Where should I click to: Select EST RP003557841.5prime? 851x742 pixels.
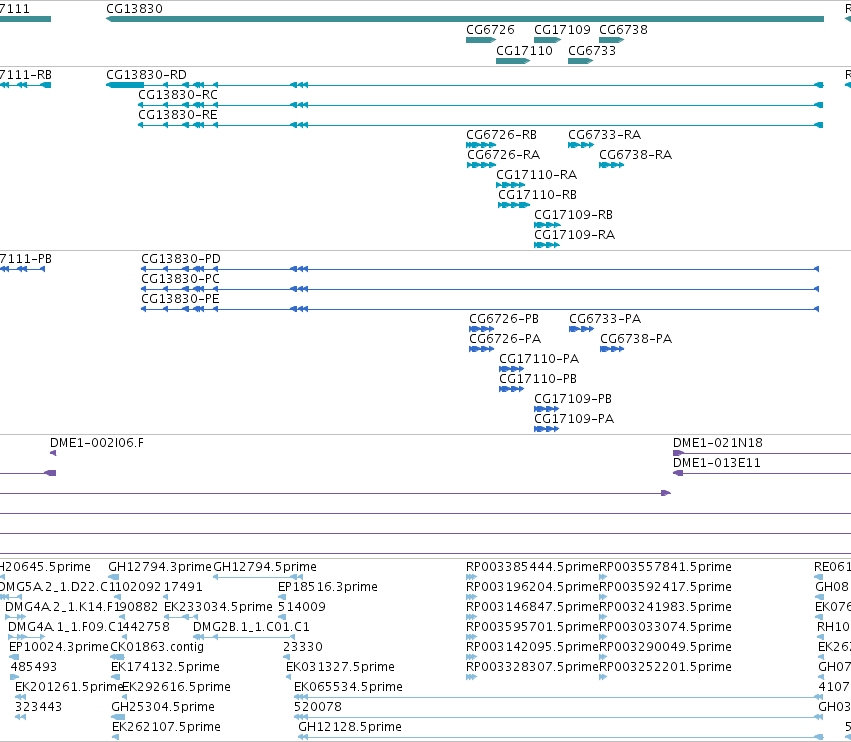[603, 577]
